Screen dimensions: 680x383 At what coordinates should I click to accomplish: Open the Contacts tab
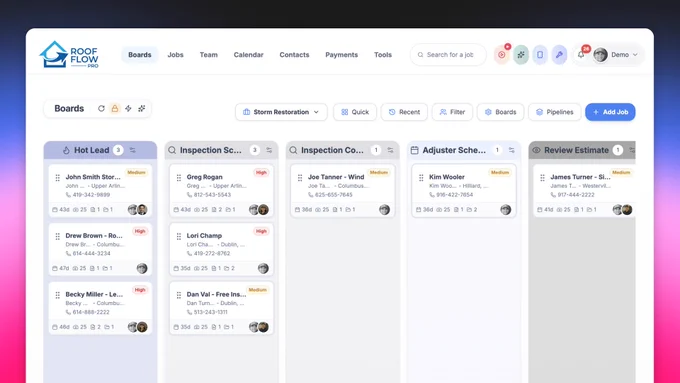pyautogui.click(x=294, y=55)
